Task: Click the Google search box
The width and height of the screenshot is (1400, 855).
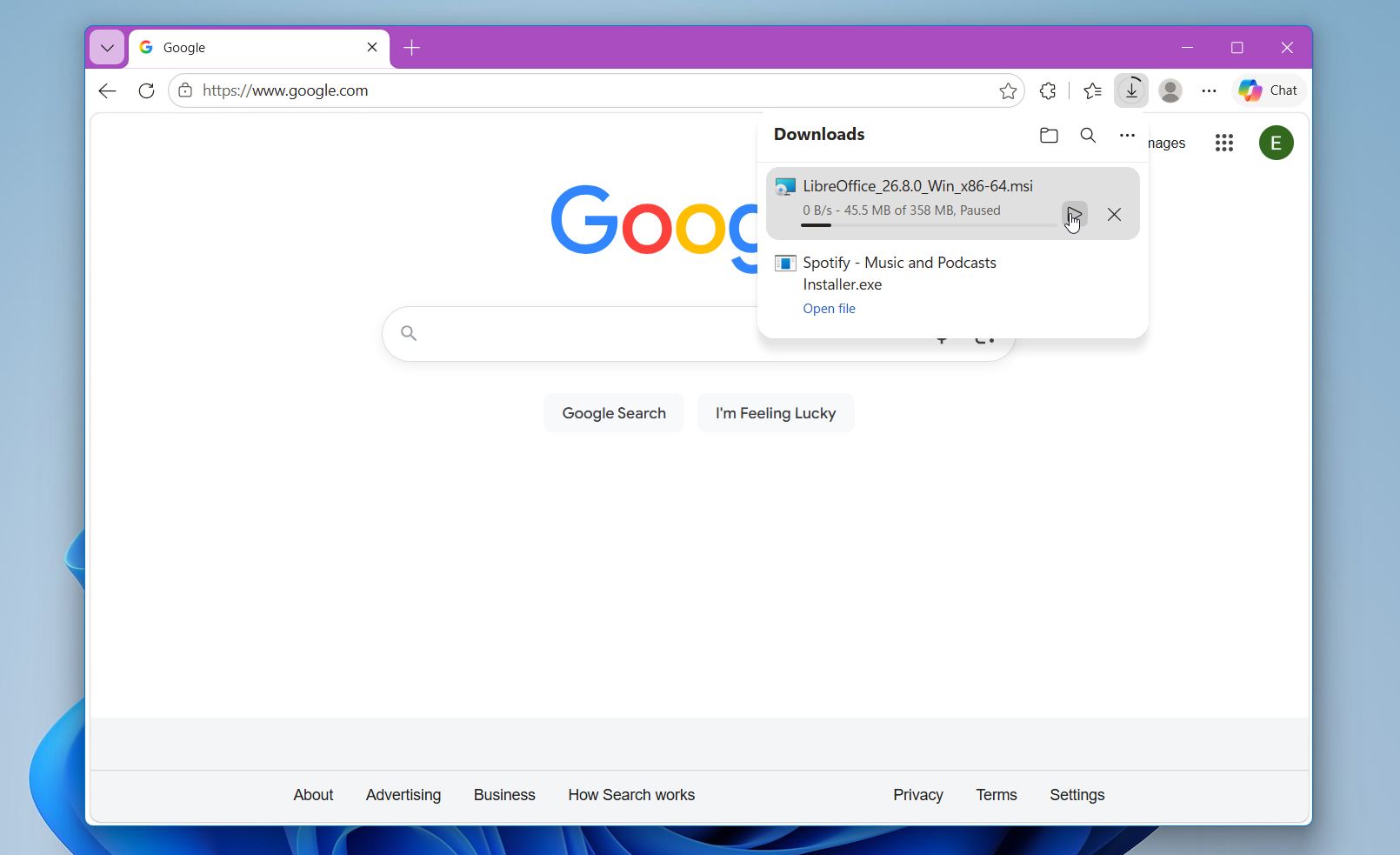Action: [x=698, y=334]
